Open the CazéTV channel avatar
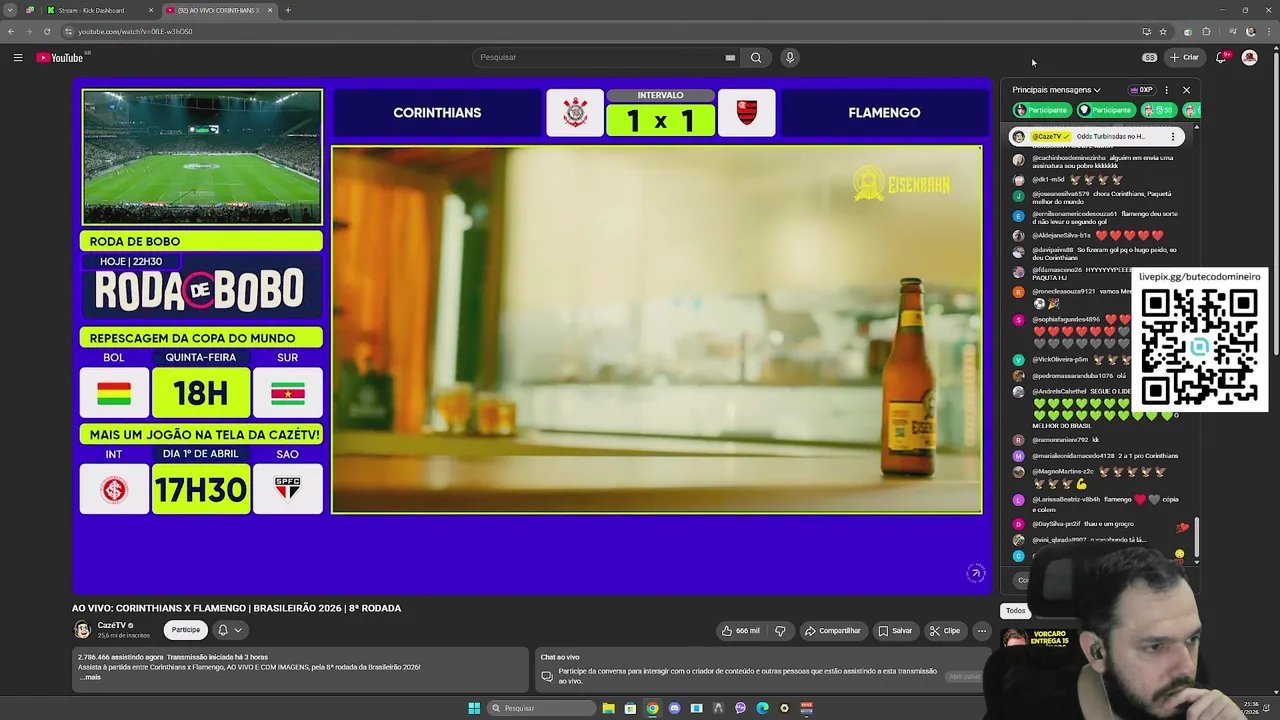 [x=82, y=629]
